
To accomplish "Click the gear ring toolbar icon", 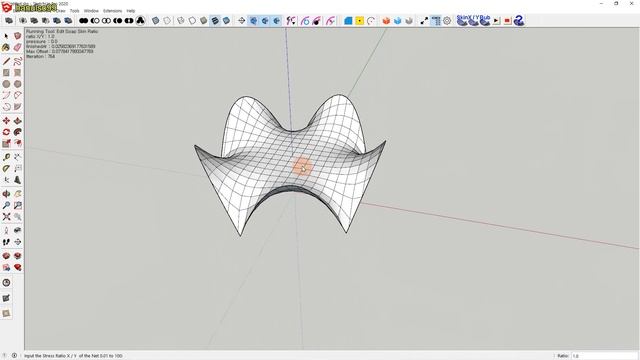I will click(x=447, y=20).
